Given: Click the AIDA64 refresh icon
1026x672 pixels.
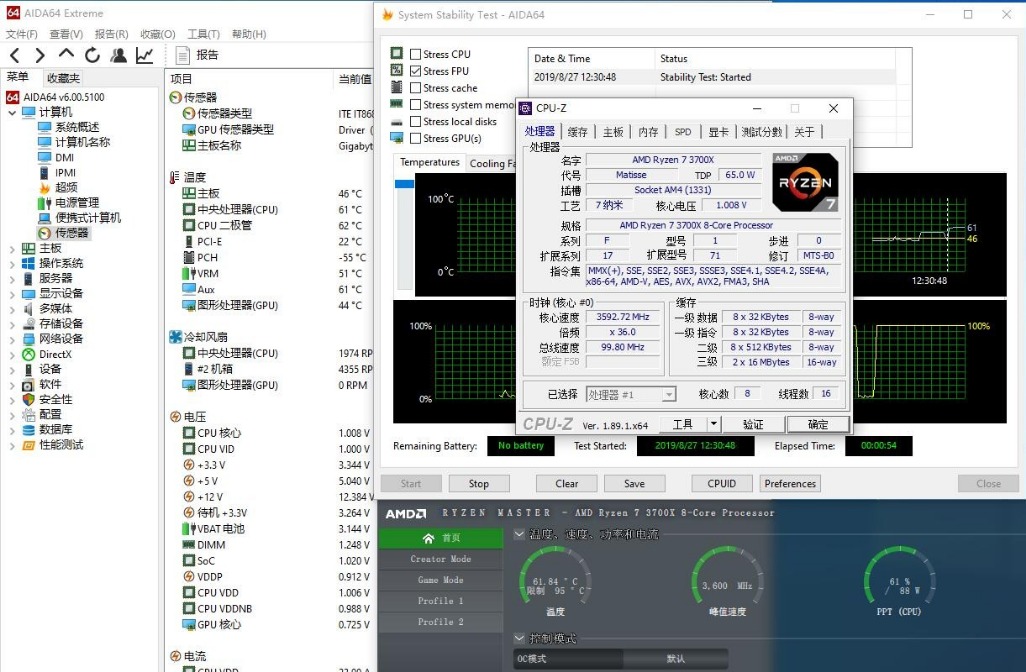Looking at the screenshot, I should point(92,56).
